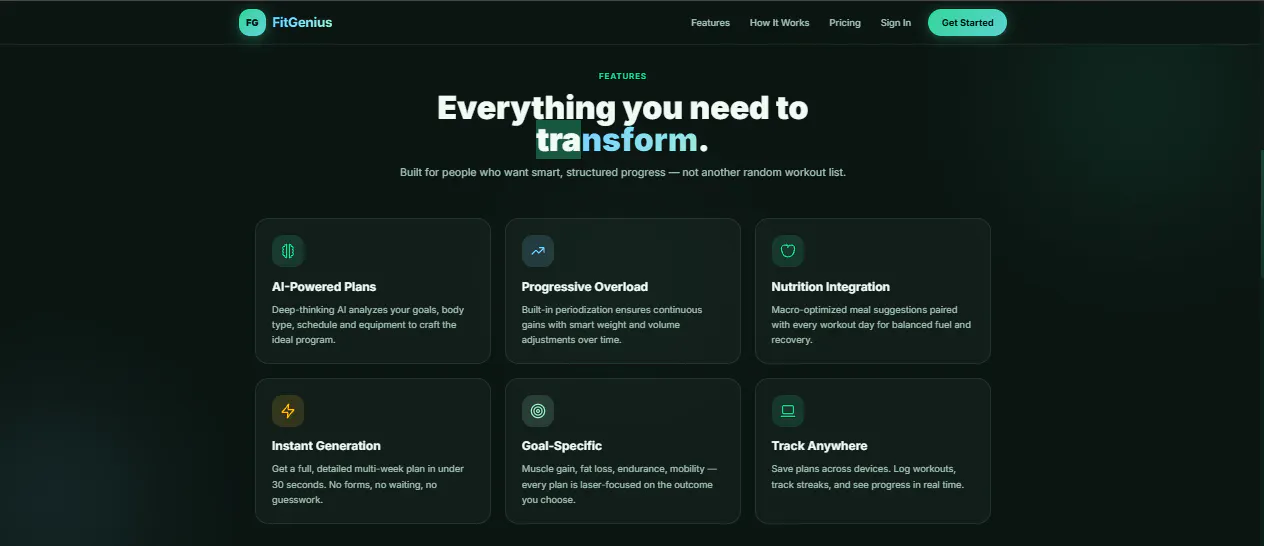Viewport: 1264px width, 546px height.
Task: Click the Goal-Specific target icon
Action: [x=538, y=411]
